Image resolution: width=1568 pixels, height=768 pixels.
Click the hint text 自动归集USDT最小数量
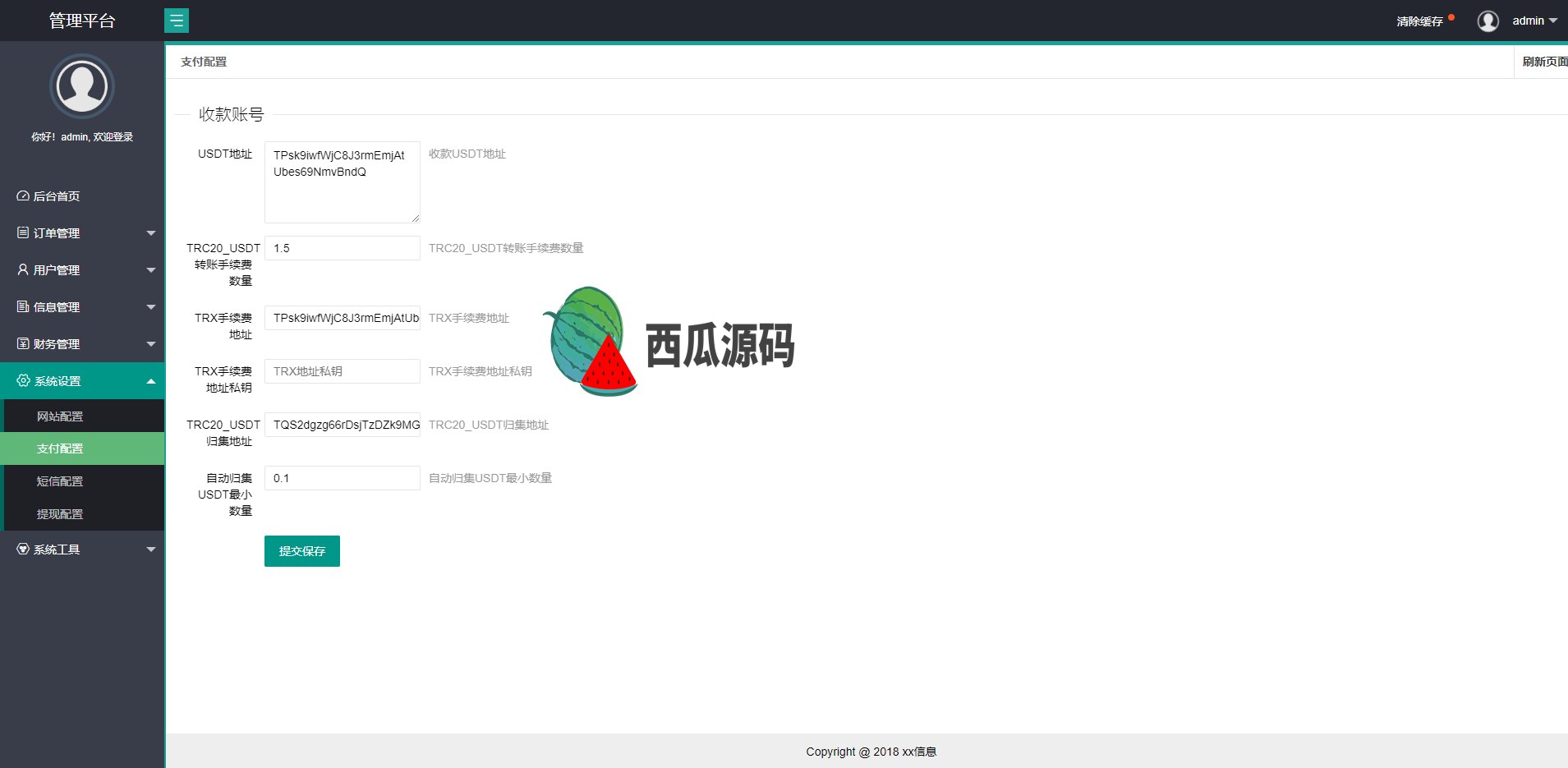tap(490, 478)
